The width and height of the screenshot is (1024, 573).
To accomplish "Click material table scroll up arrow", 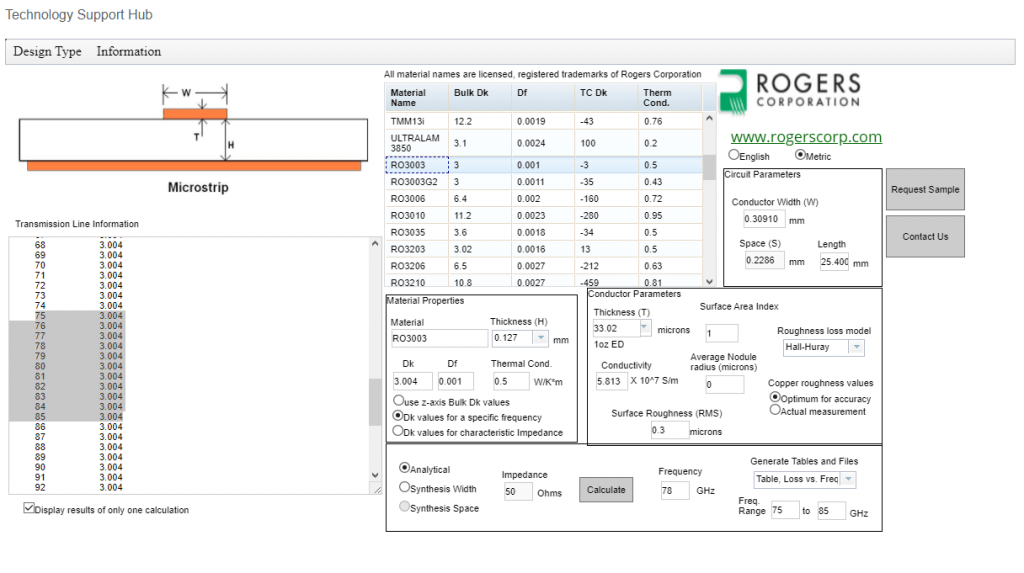I will point(709,119).
